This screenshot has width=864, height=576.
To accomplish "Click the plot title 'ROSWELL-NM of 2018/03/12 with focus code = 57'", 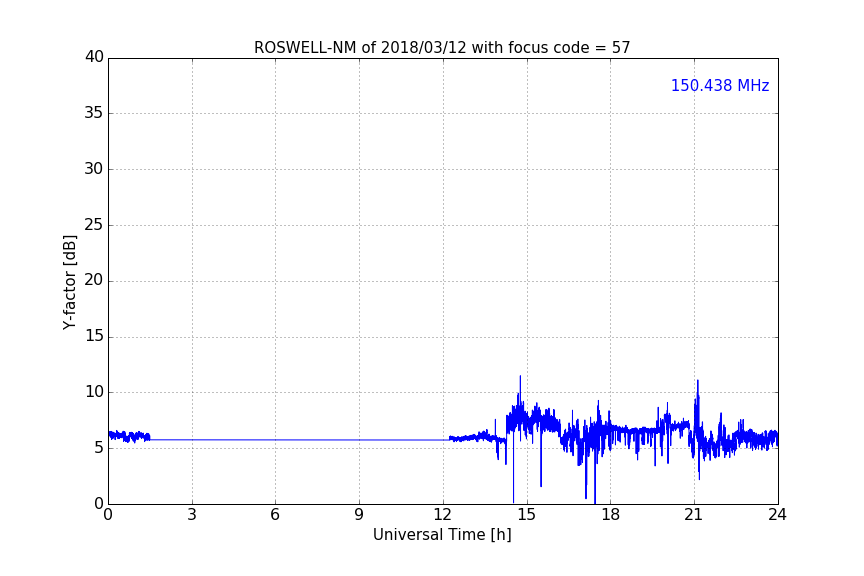I will [442, 48].
